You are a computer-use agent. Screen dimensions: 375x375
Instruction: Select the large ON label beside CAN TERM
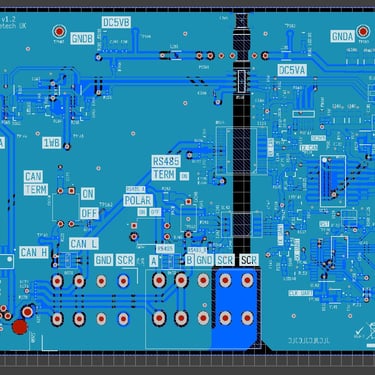[88, 194]
